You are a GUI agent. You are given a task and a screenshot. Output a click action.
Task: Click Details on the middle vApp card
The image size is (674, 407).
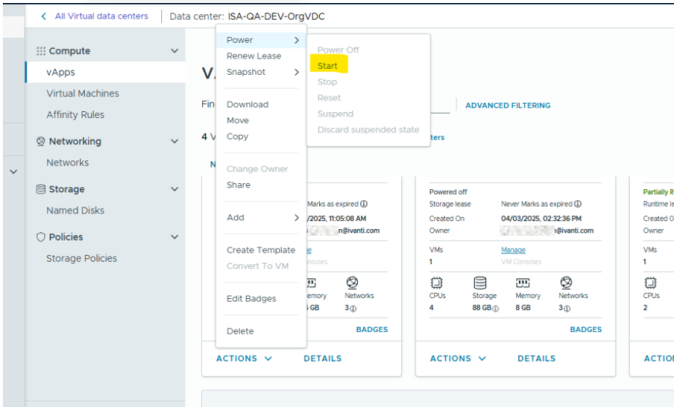coord(537,358)
